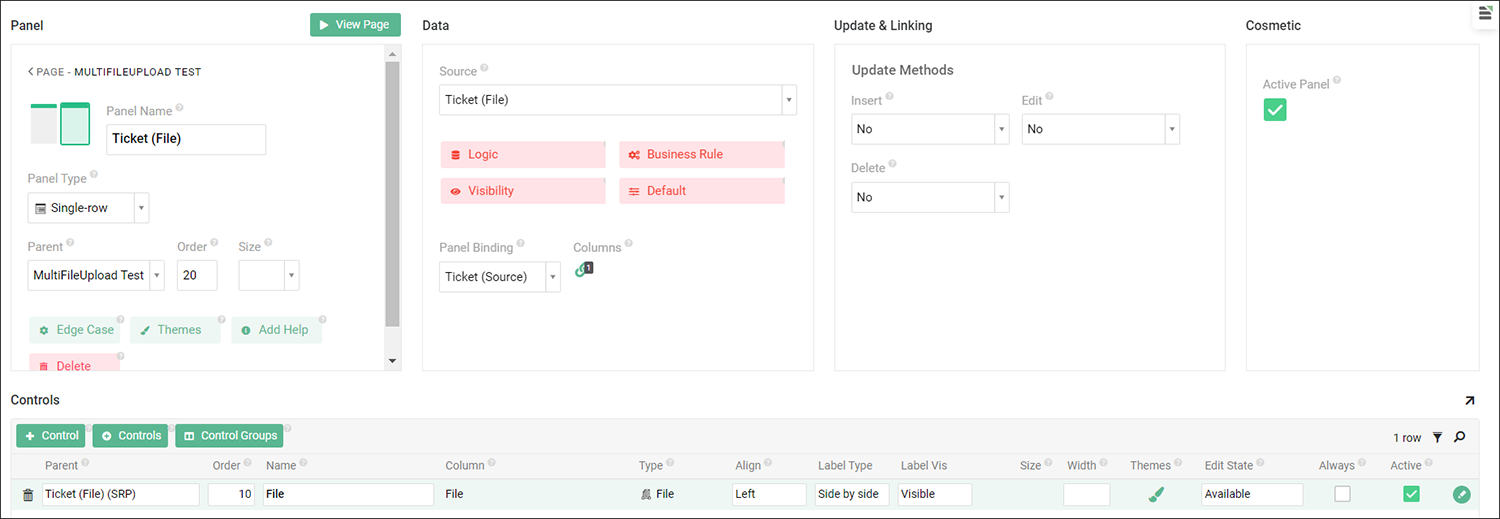The width and height of the screenshot is (1500, 519).
Task: Click help icon next to Edit State column
Action: (x=1260, y=463)
